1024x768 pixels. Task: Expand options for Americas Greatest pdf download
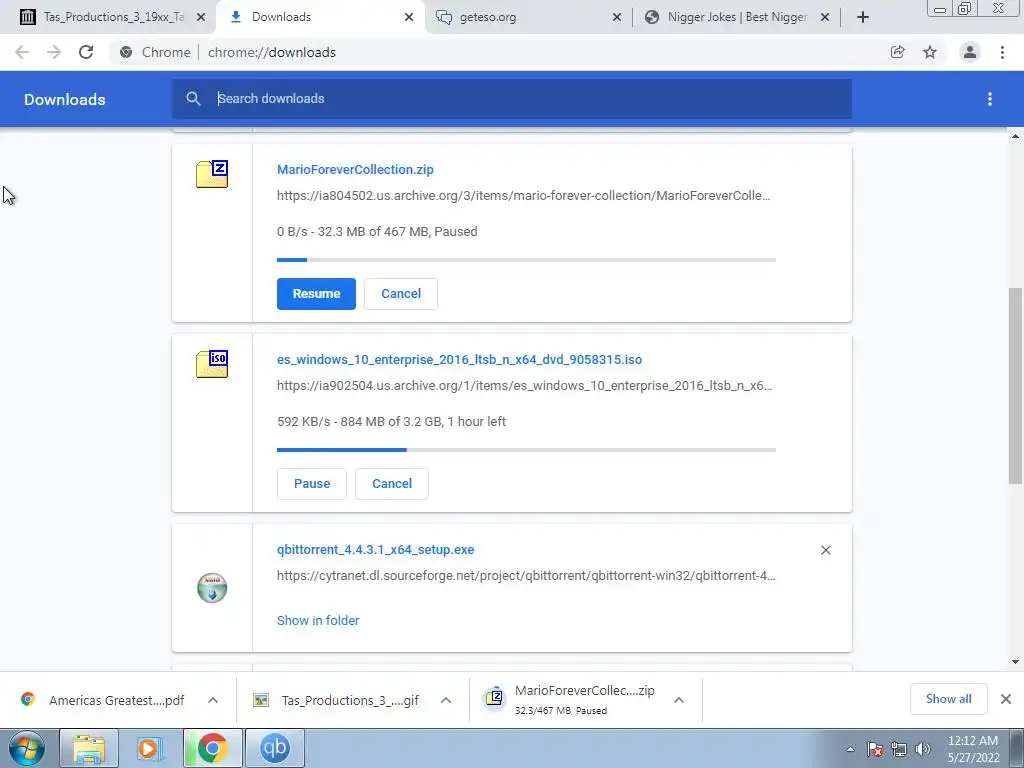(213, 700)
